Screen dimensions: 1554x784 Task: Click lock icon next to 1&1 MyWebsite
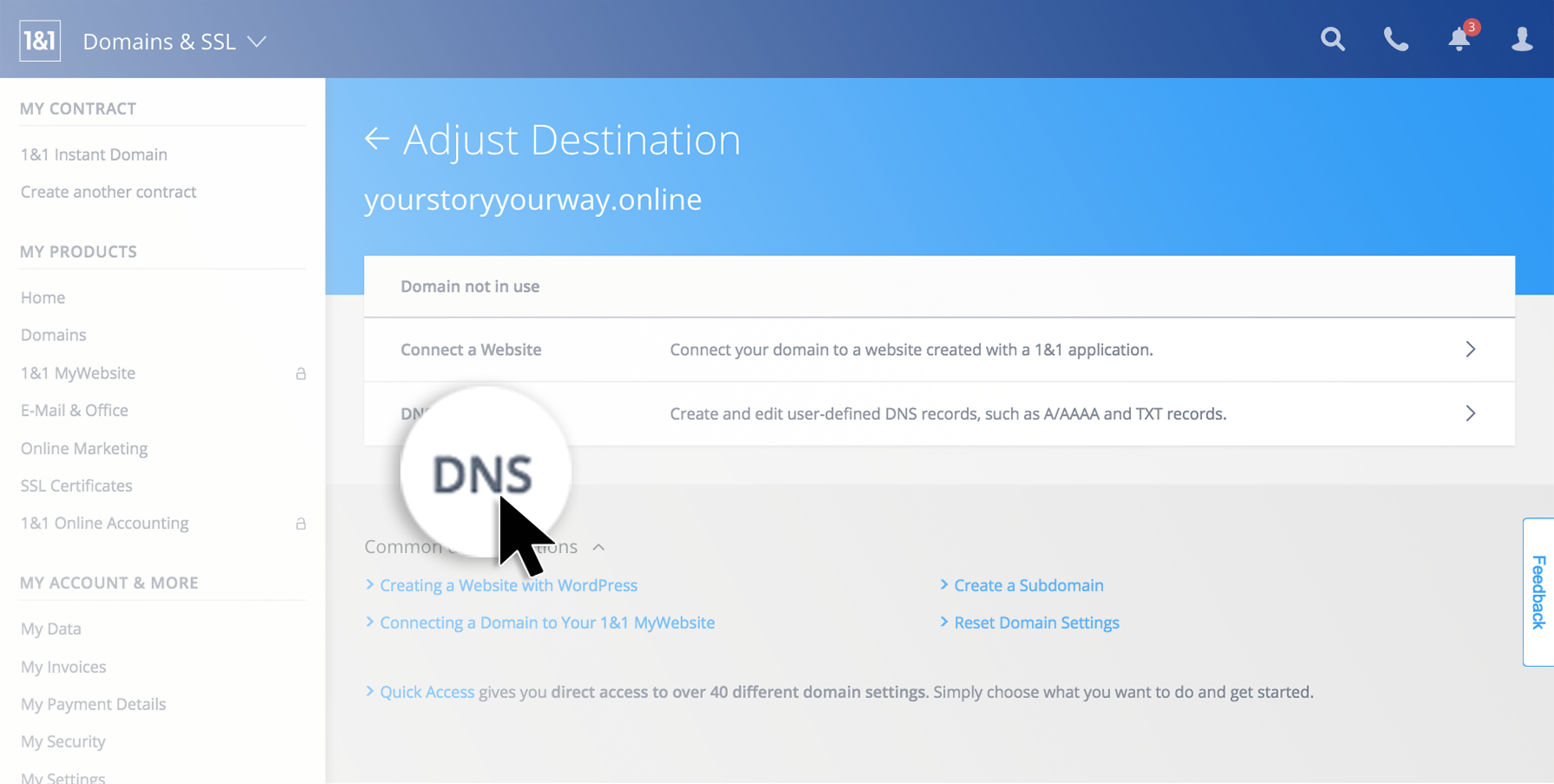(x=301, y=373)
